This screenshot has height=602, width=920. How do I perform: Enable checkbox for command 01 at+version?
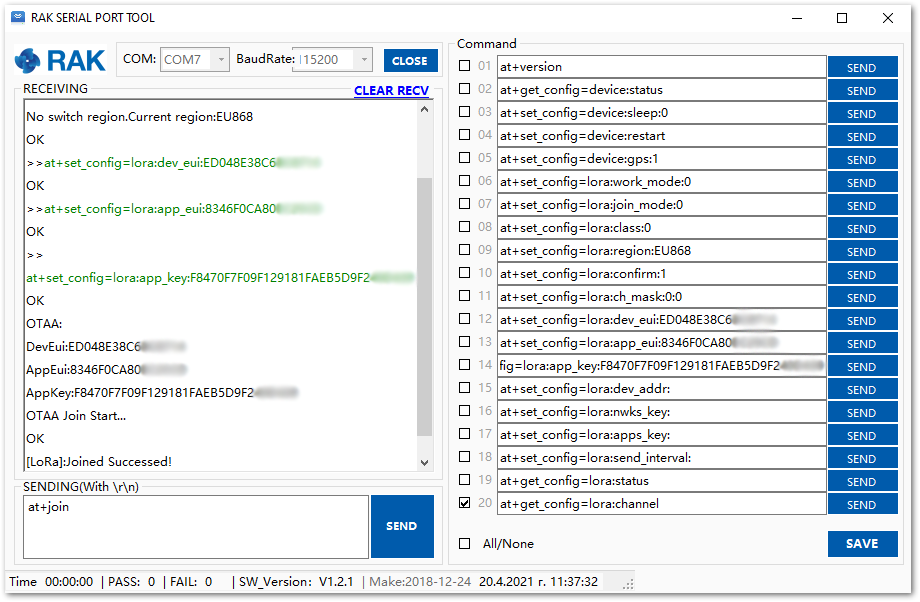(464, 67)
